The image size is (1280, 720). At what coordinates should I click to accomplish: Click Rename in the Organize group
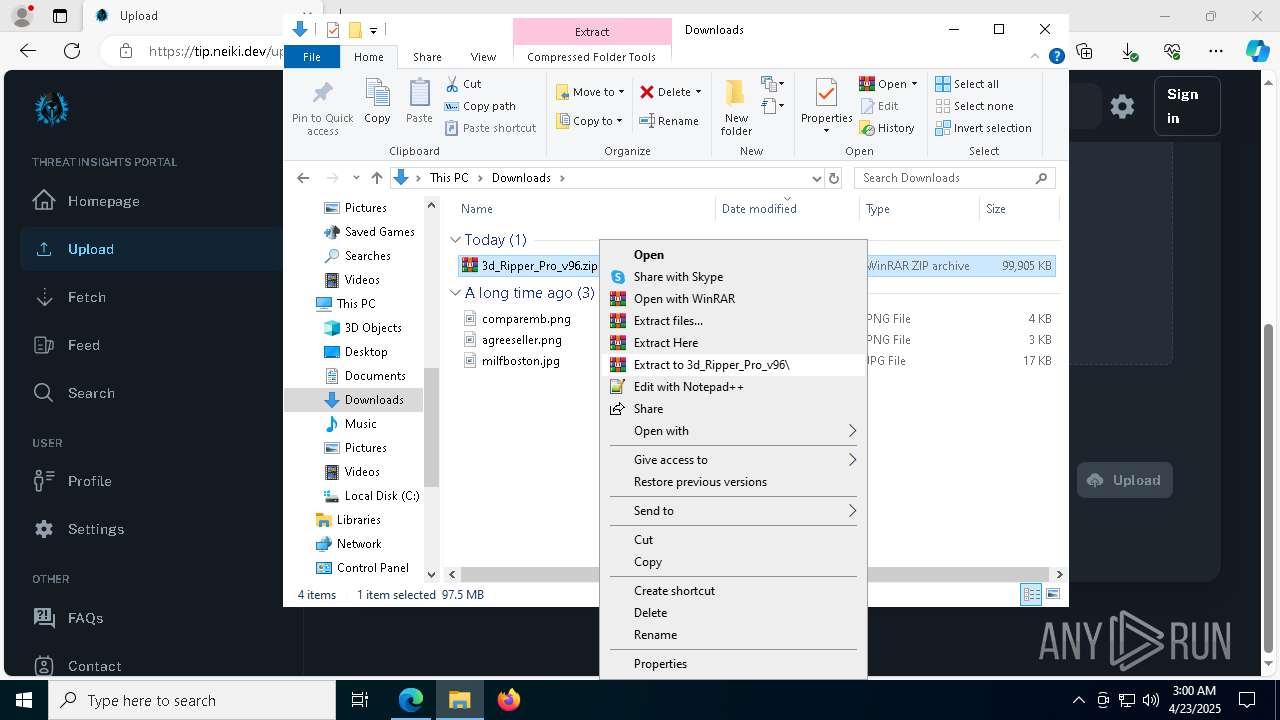click(x=669, y=121)
